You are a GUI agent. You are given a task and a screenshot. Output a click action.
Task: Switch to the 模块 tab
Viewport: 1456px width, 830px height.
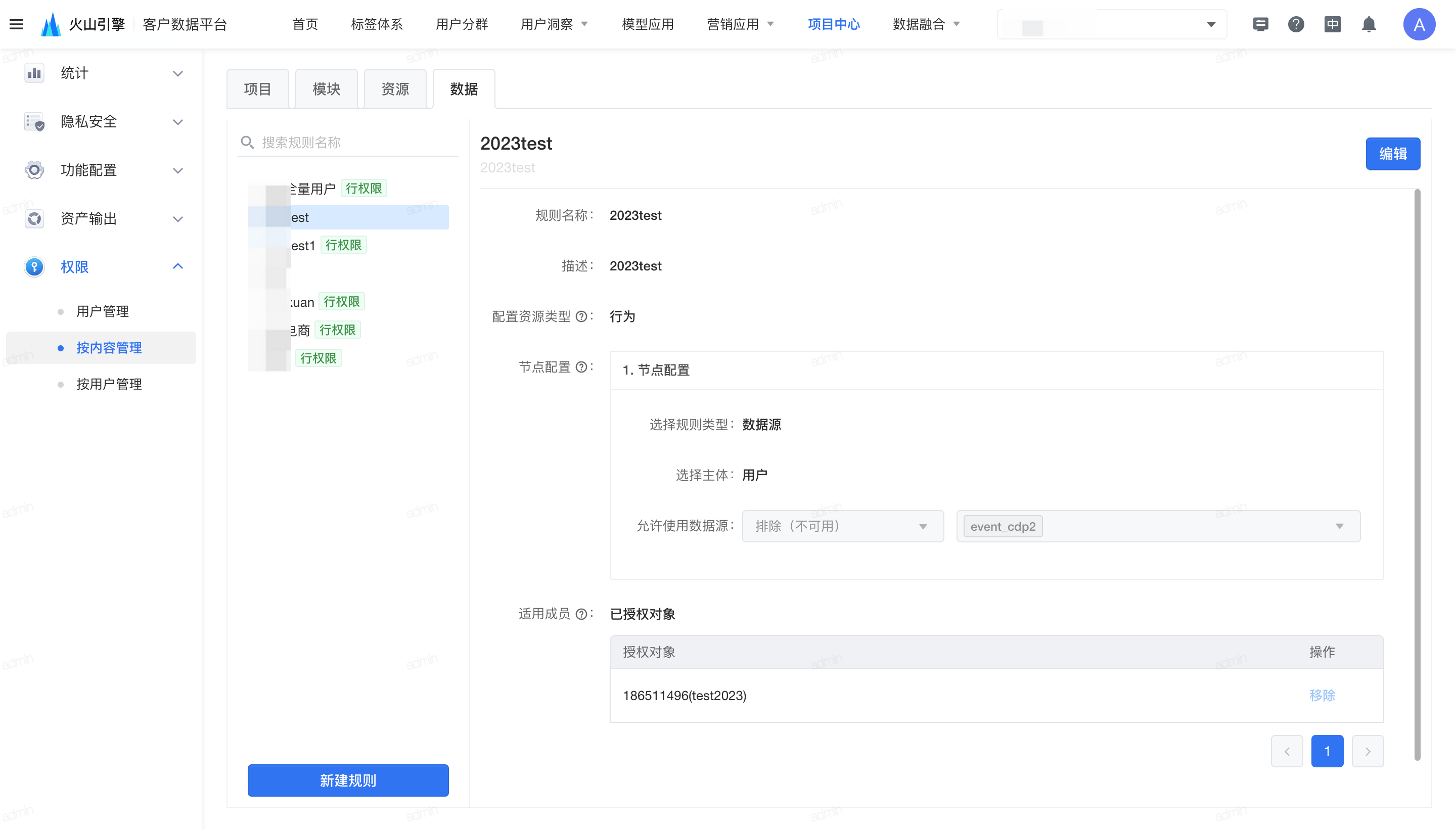327,89
